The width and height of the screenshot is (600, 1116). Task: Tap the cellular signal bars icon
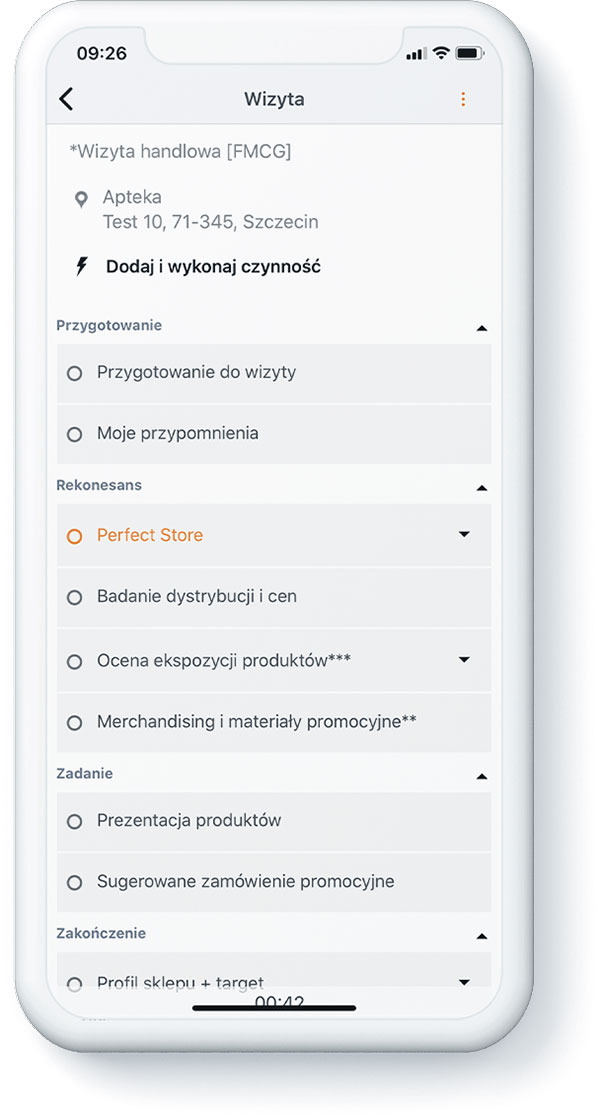416,54
